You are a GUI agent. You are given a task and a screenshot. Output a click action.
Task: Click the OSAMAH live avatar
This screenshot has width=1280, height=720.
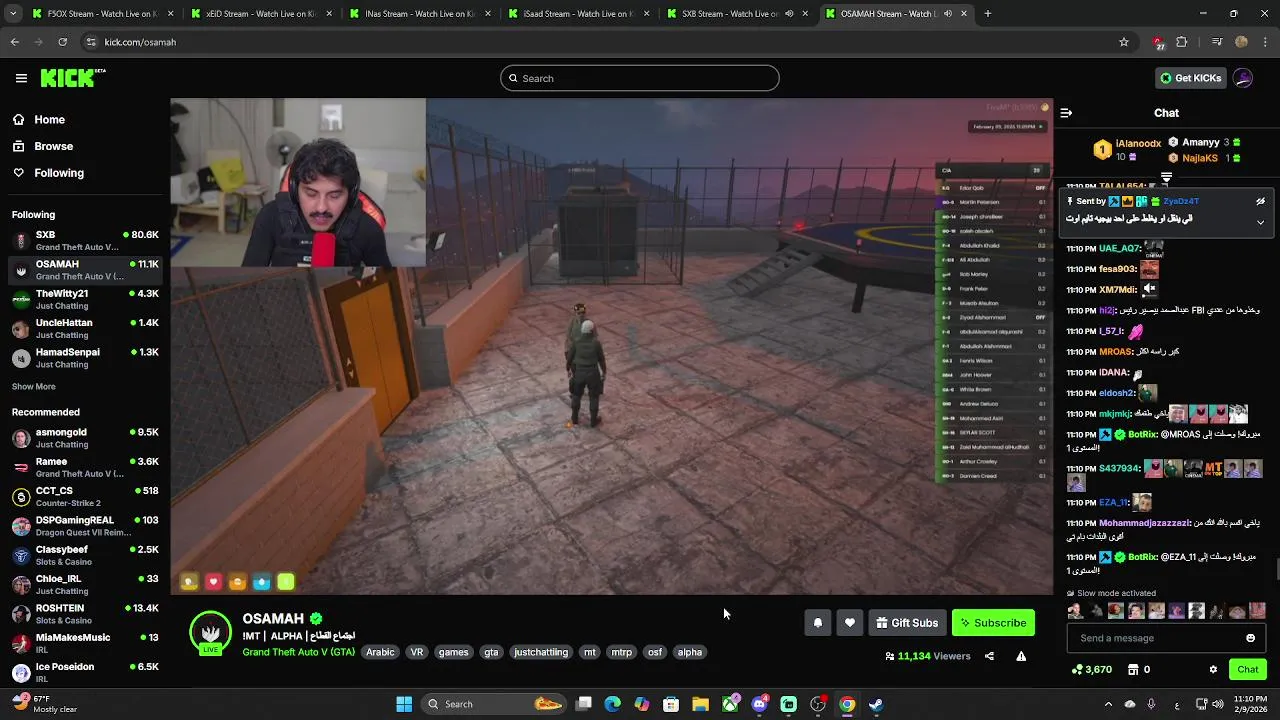click(210, 633)
